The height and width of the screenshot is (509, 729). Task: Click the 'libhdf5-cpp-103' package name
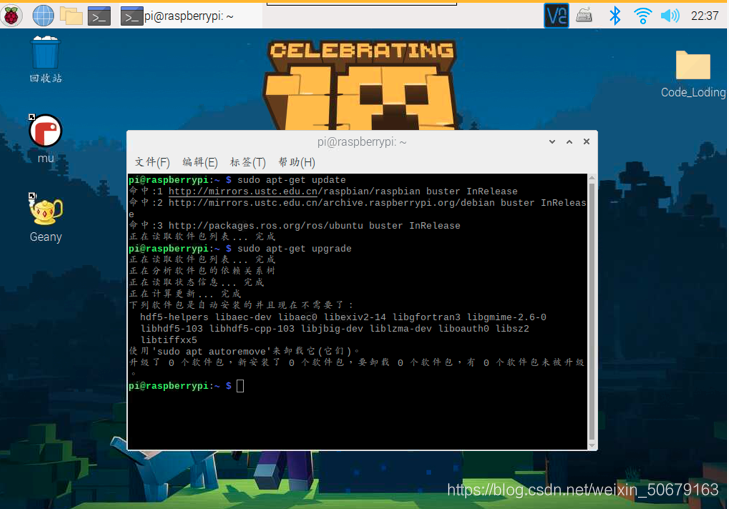[252, 329]
